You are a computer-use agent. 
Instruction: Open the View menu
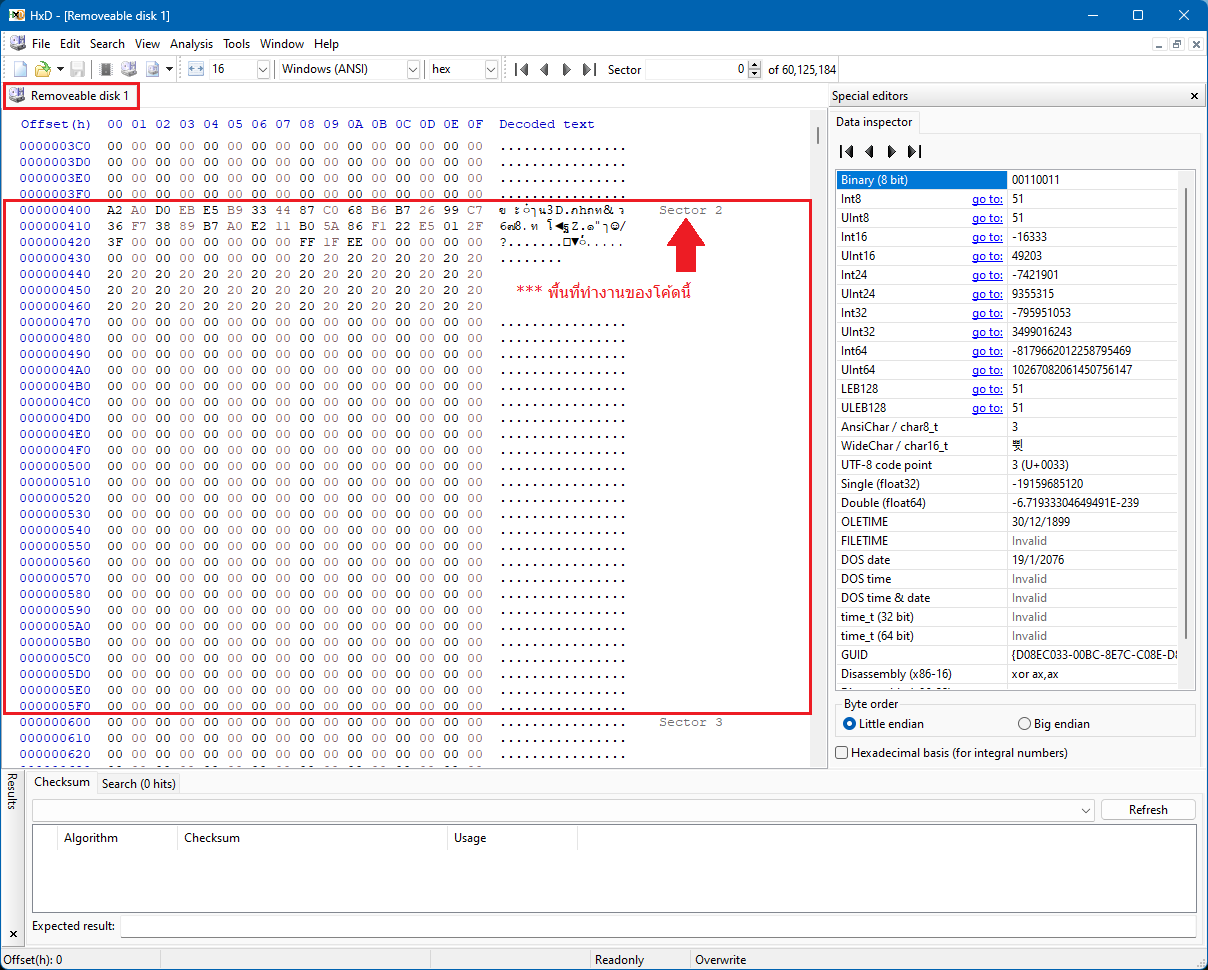click(148, 44)
